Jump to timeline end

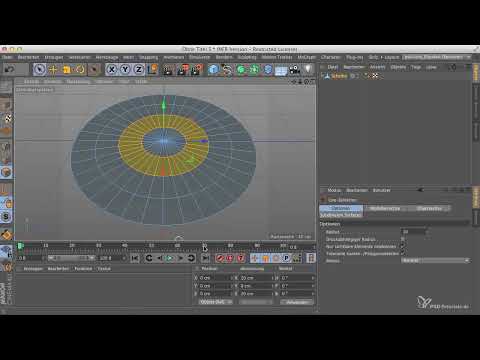point(206,258)
